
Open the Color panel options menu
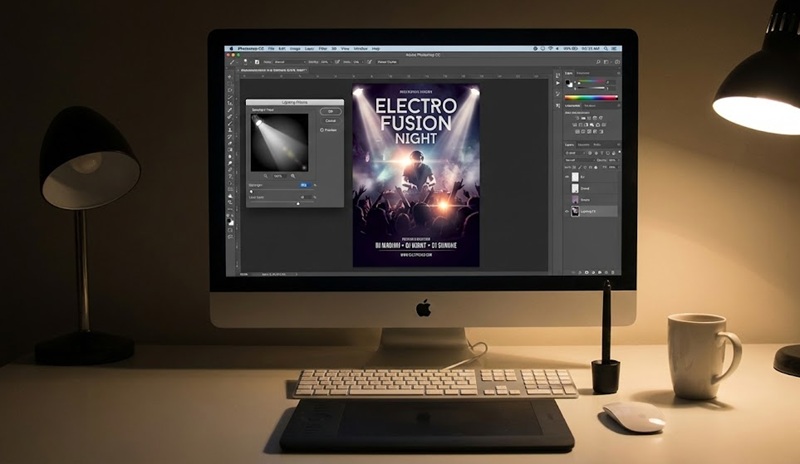pos(618,73)
